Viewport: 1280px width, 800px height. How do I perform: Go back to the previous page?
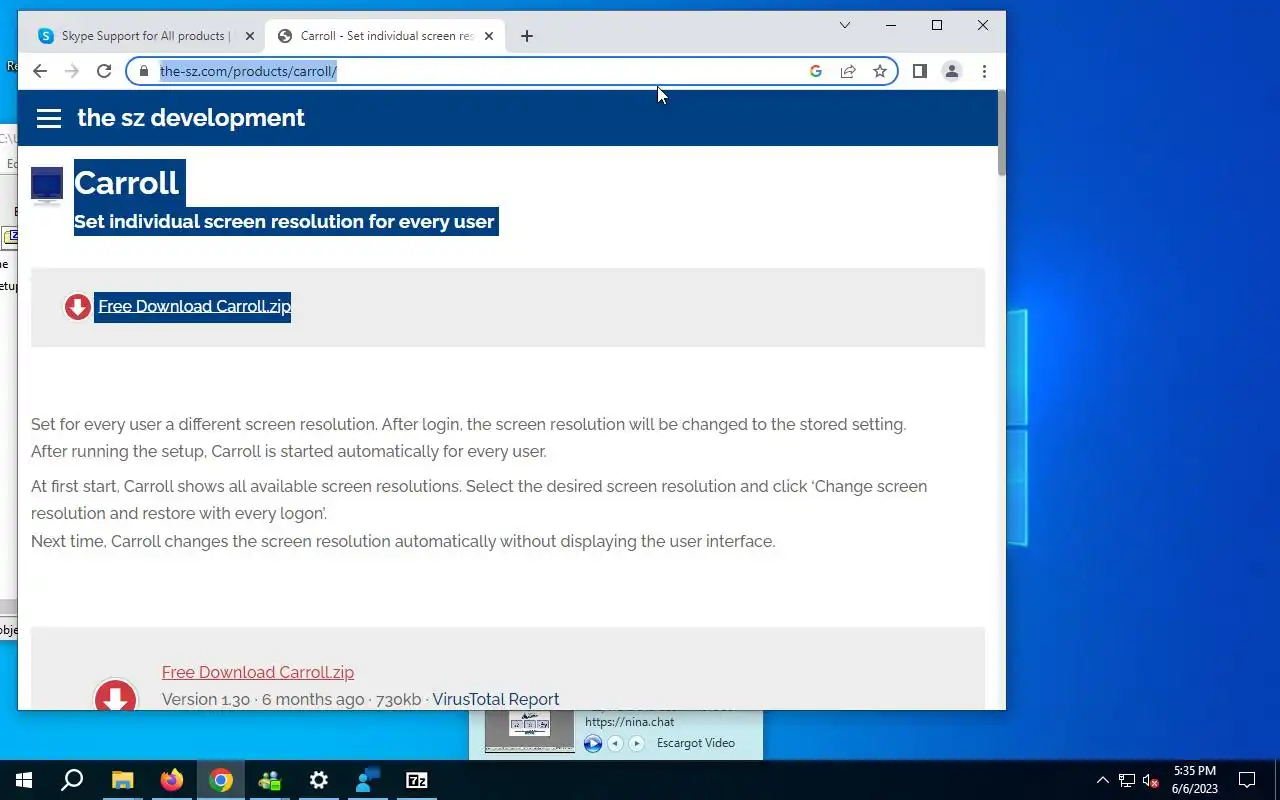tap(40, 71)
